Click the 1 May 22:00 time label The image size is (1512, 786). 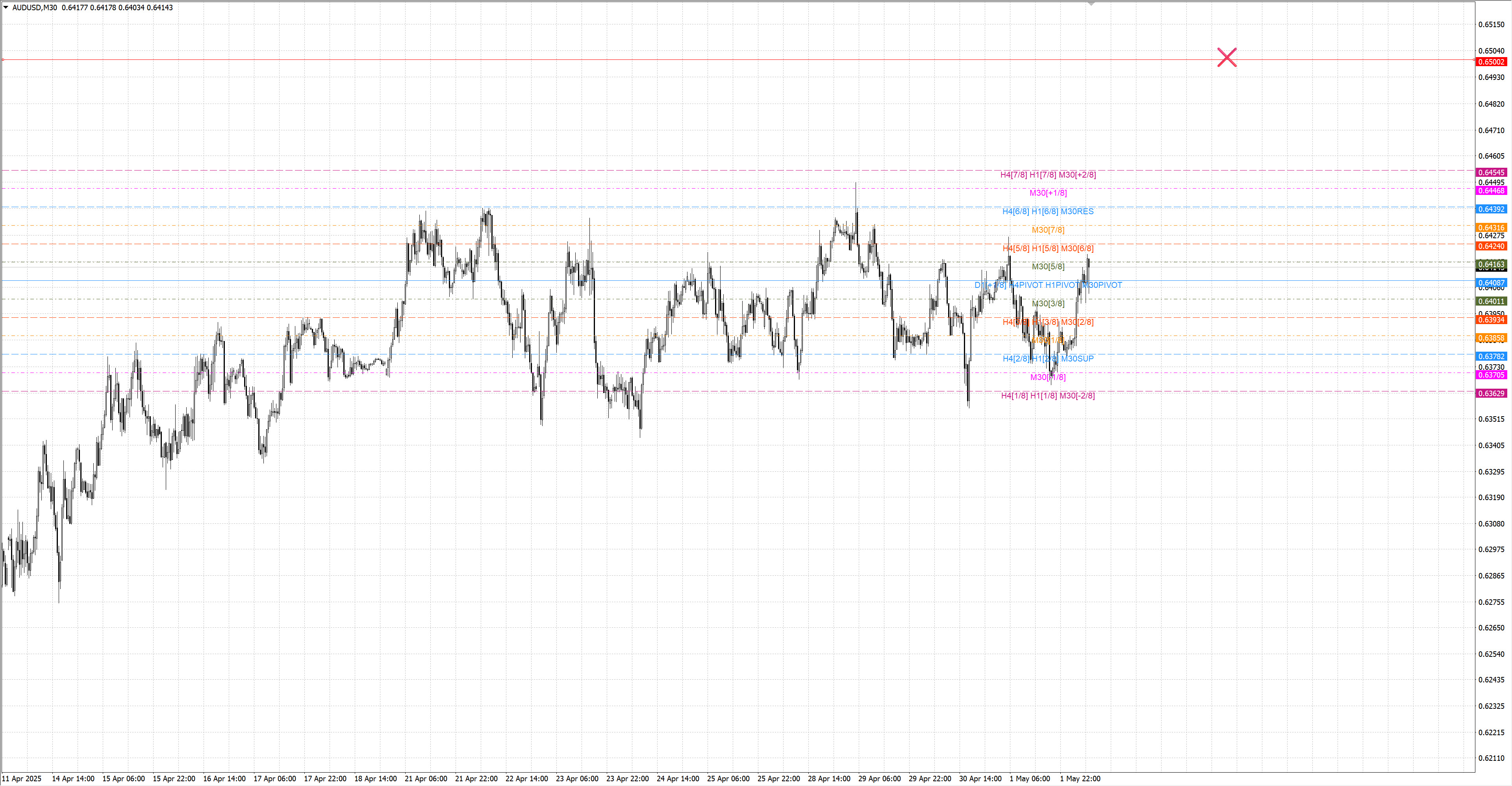pyautogui.click(x=1080, y=779)
